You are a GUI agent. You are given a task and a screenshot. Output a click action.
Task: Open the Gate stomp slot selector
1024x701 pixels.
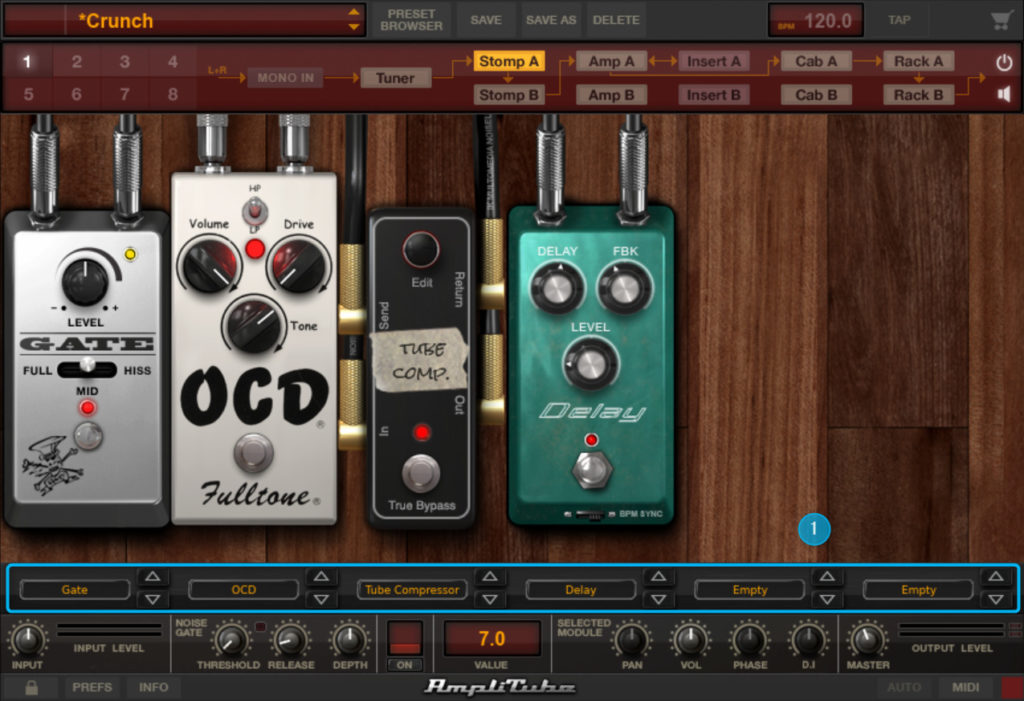point(75,589)
